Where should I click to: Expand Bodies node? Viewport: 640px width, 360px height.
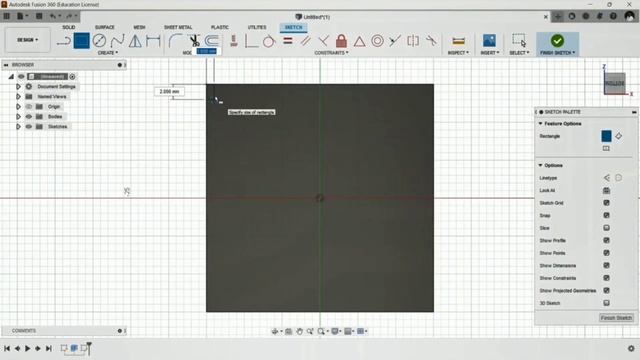point(18,116)
